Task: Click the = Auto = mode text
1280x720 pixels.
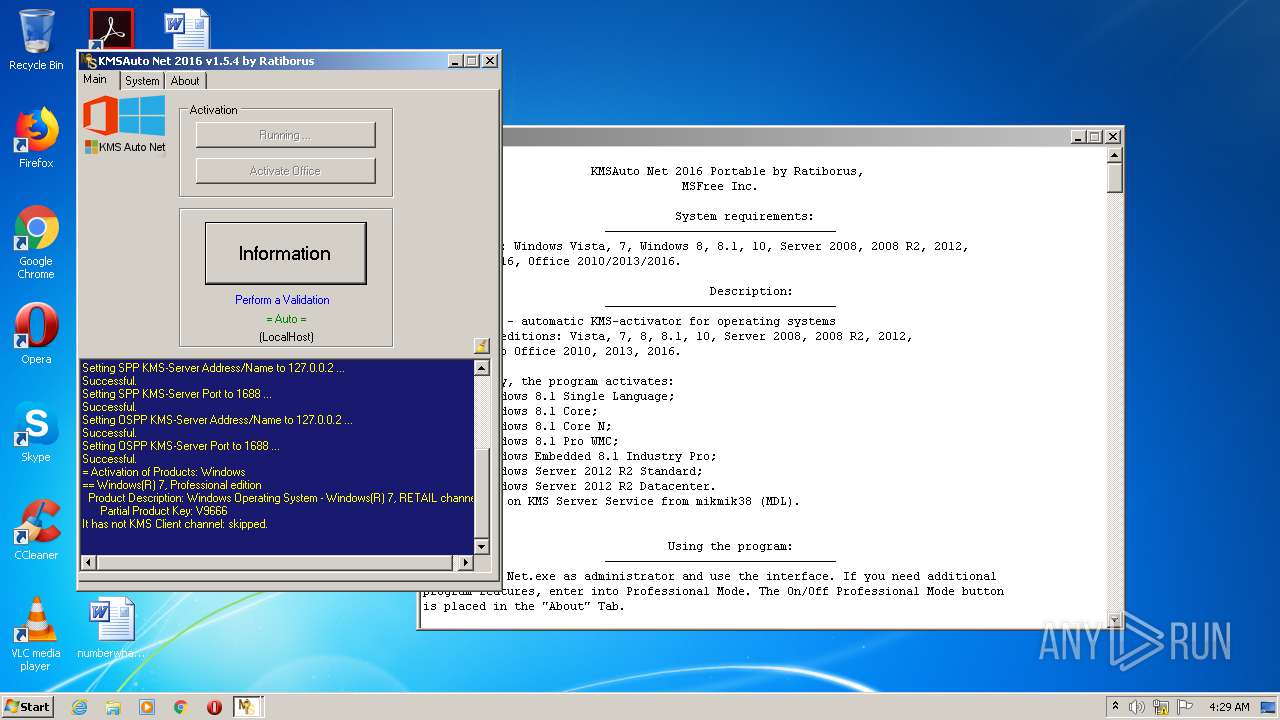Action: coord(286,319)
